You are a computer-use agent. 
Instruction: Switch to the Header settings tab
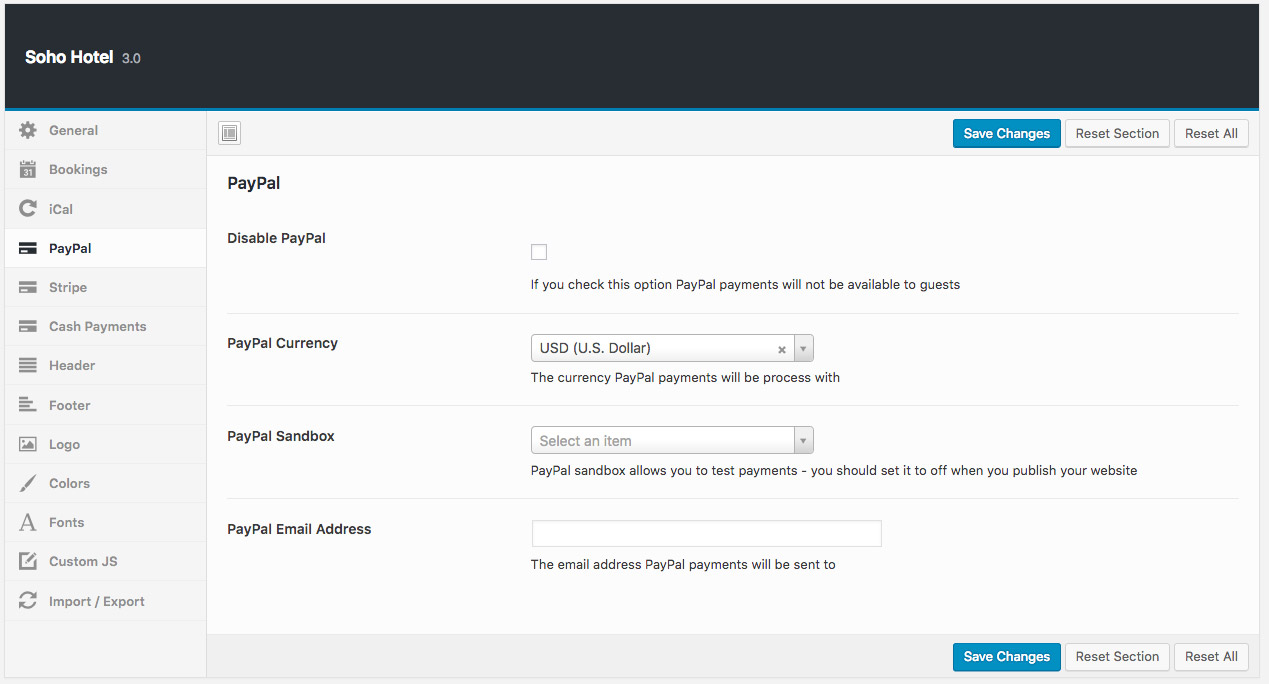click(x=72, y=365)
